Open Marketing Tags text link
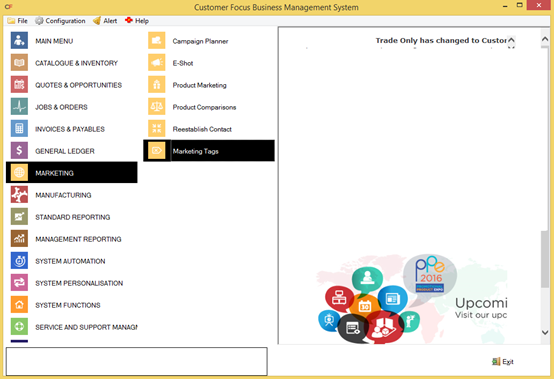The image size is (554, 379). 195,151
